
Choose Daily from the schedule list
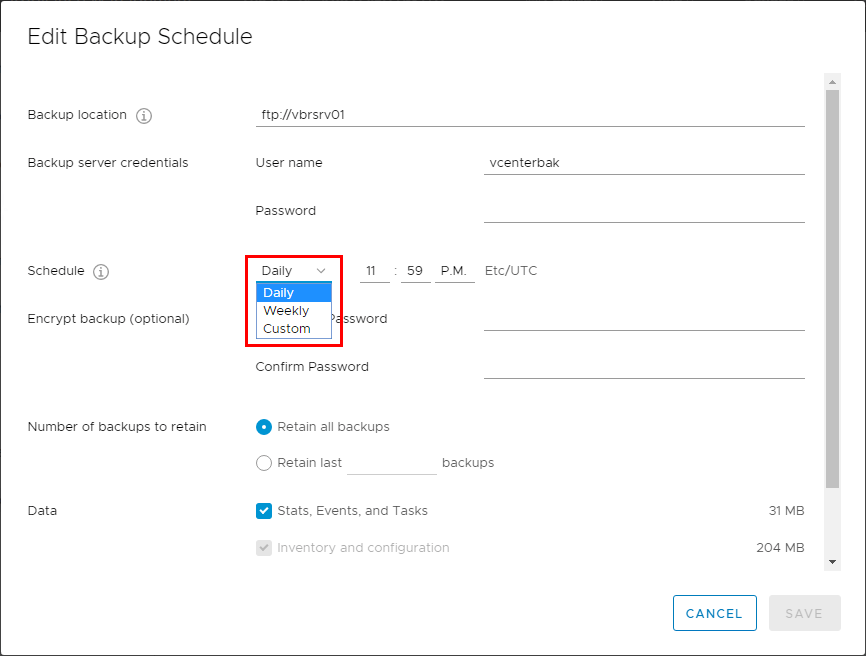click(x=293, y=293)
